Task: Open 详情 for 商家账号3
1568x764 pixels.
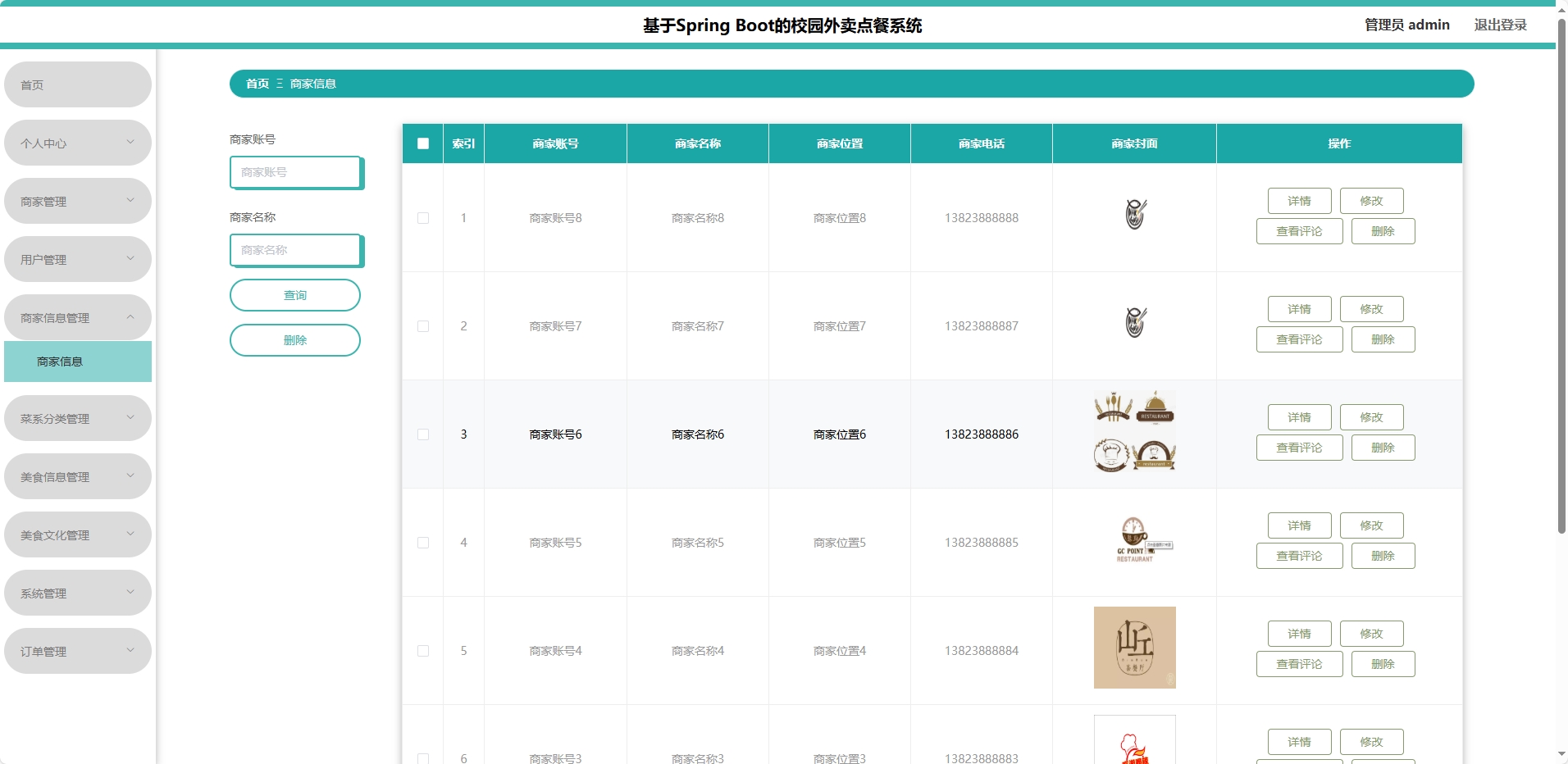Action: coord(1299,742)
